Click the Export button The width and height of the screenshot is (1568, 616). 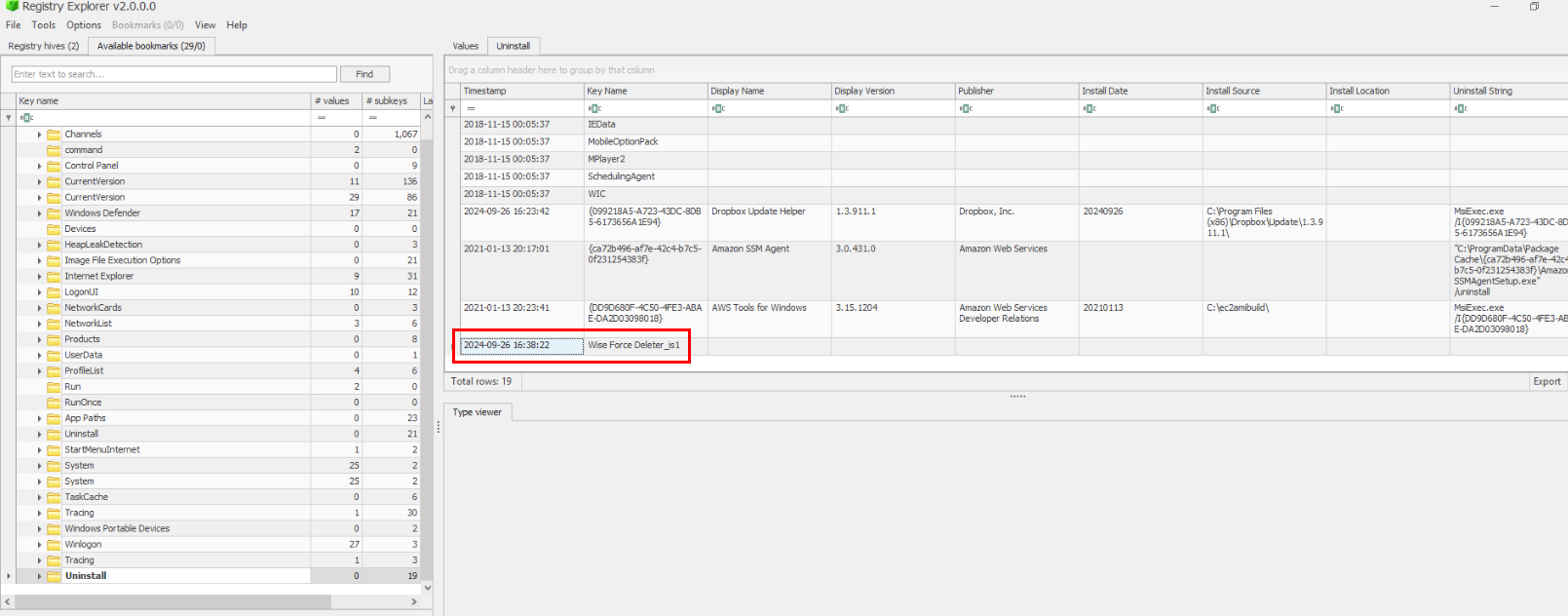click(1546, 382)
